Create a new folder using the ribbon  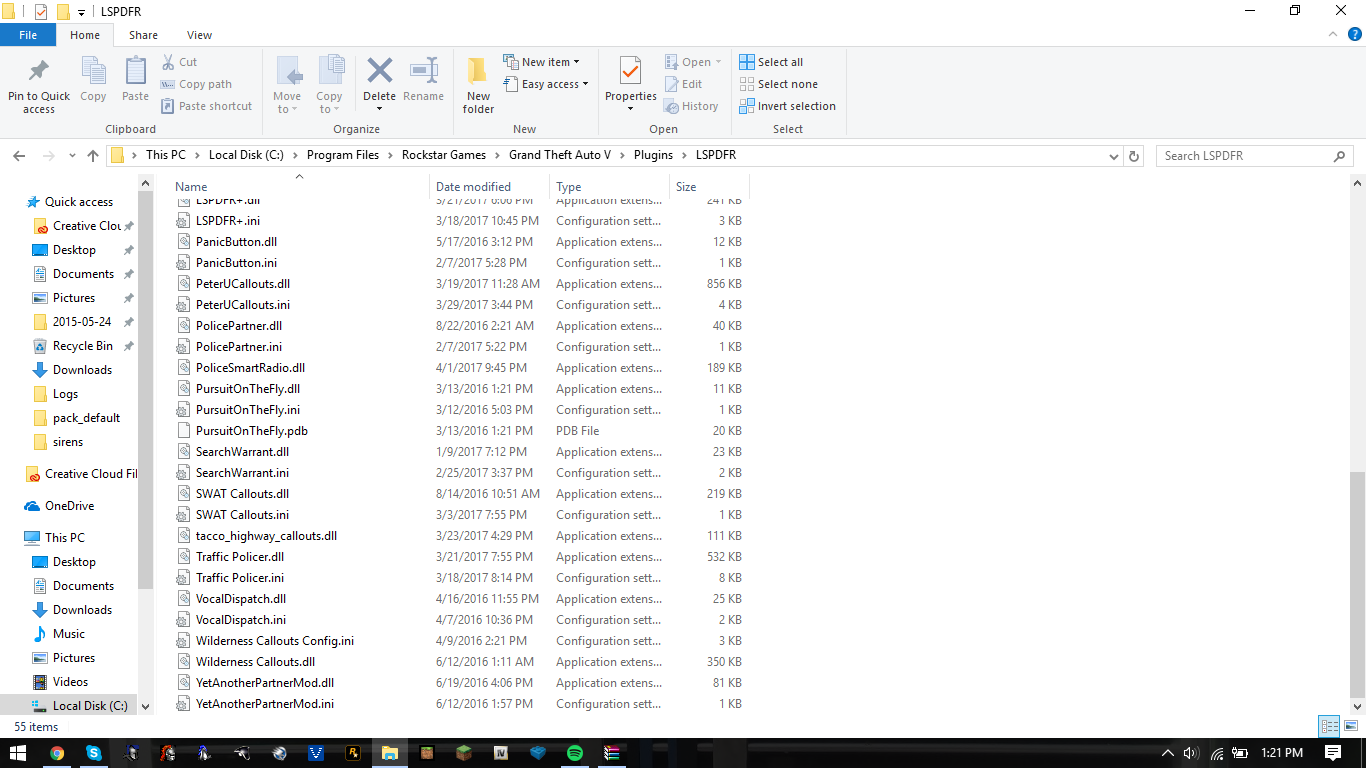(478, 84)
